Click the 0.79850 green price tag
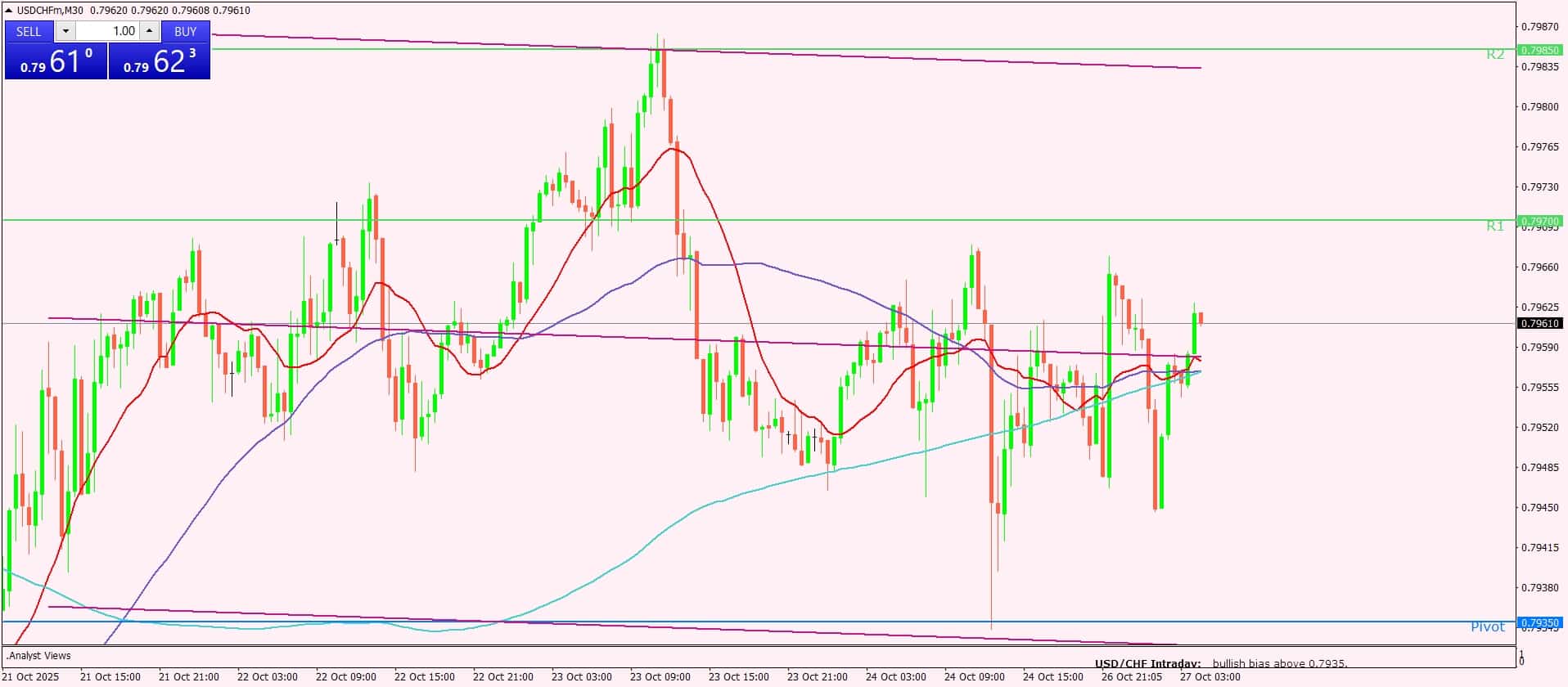Image resolution: width=1568 pixels, height=687 pixels. pos(1539,50)
